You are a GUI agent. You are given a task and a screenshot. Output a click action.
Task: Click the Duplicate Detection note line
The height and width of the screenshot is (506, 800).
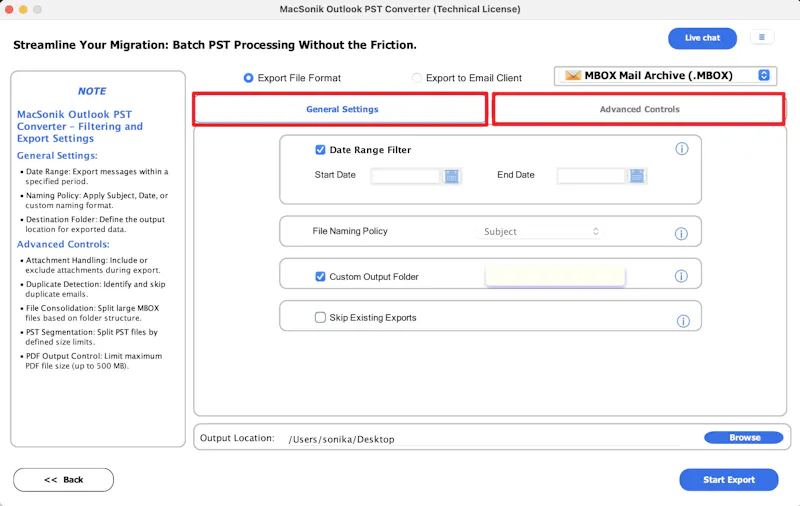pyautogui.click(x=95, y=289)
